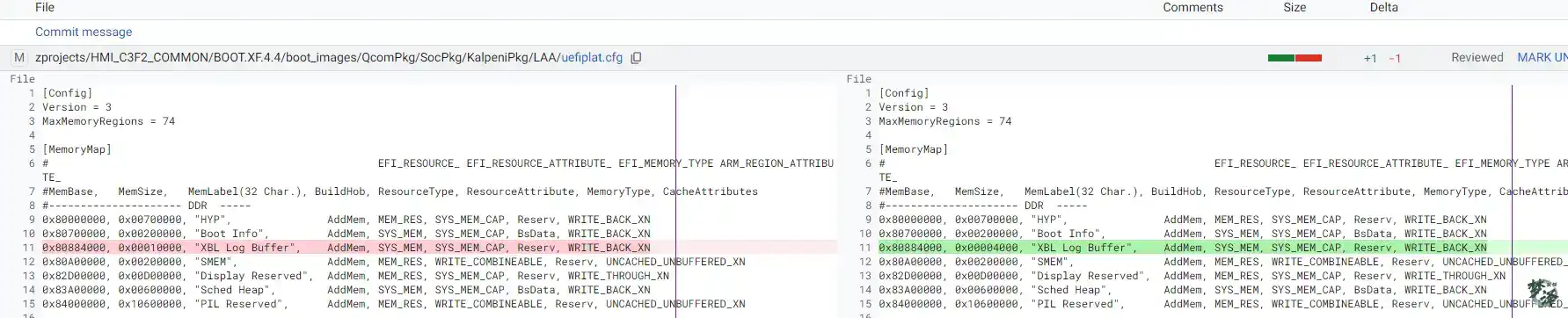1568x318 pixels.
Task: Click '[Config]' line in left diff pane
Action: point(68,93)
